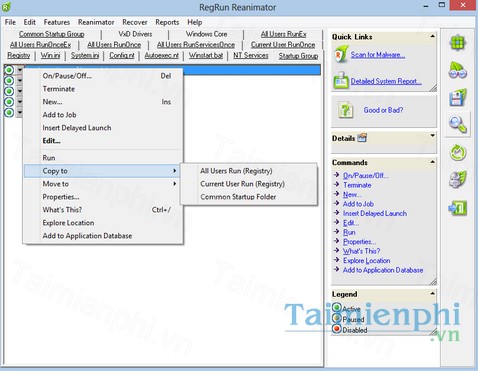
Task: Click the Scan for Malware link
Action: 378,55
